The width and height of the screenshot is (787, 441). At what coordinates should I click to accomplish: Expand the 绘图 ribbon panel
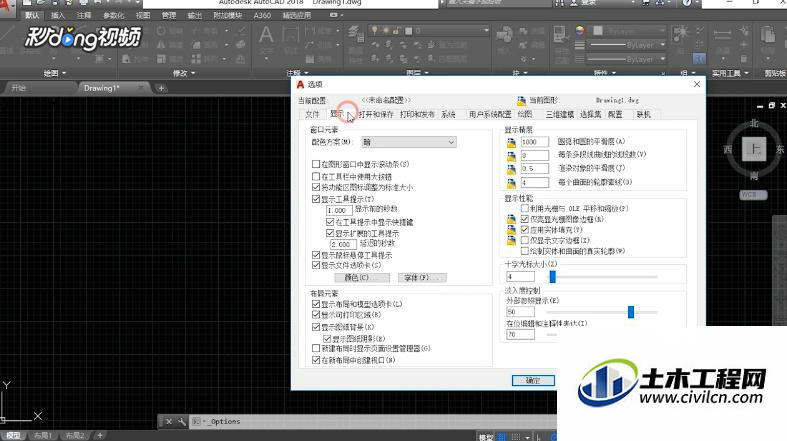point(55,73)
